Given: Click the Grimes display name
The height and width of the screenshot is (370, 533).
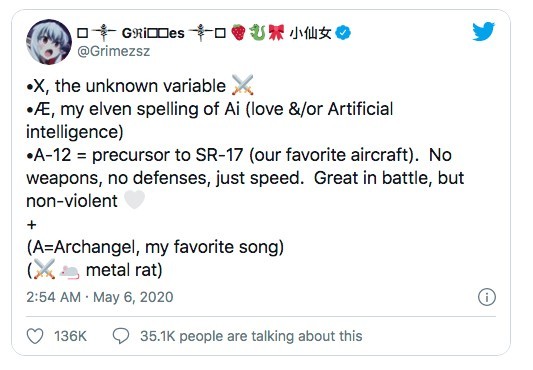Looking at the screenshot, I should point(151,33).
